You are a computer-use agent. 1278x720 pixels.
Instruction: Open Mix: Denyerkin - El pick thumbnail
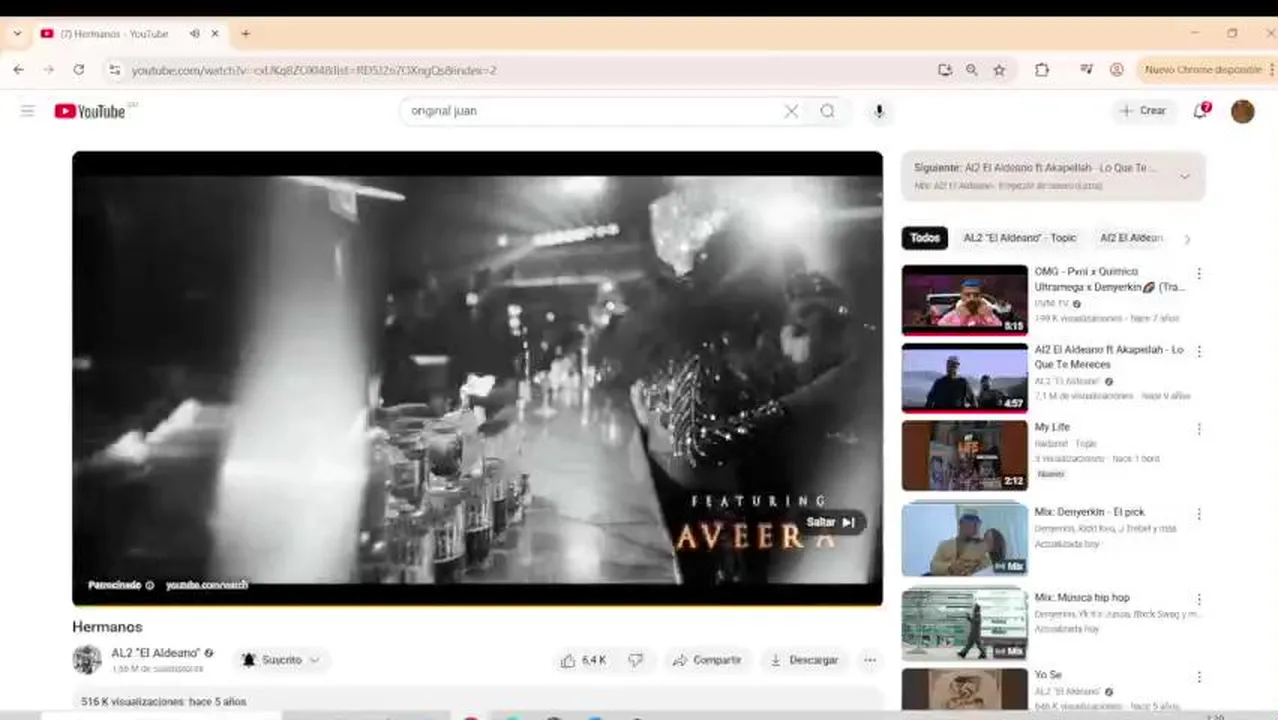[965, 541]
